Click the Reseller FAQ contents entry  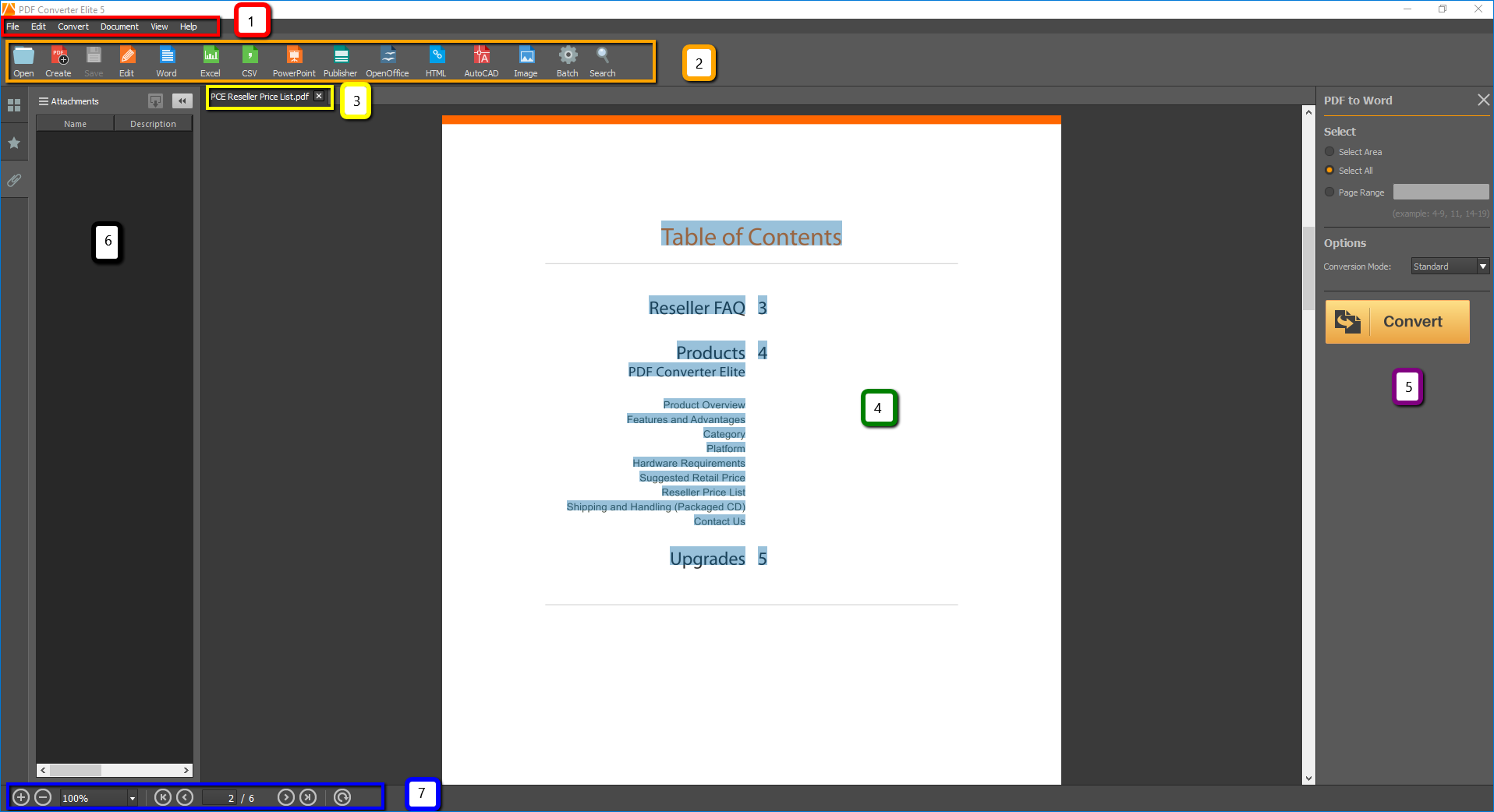697,308
